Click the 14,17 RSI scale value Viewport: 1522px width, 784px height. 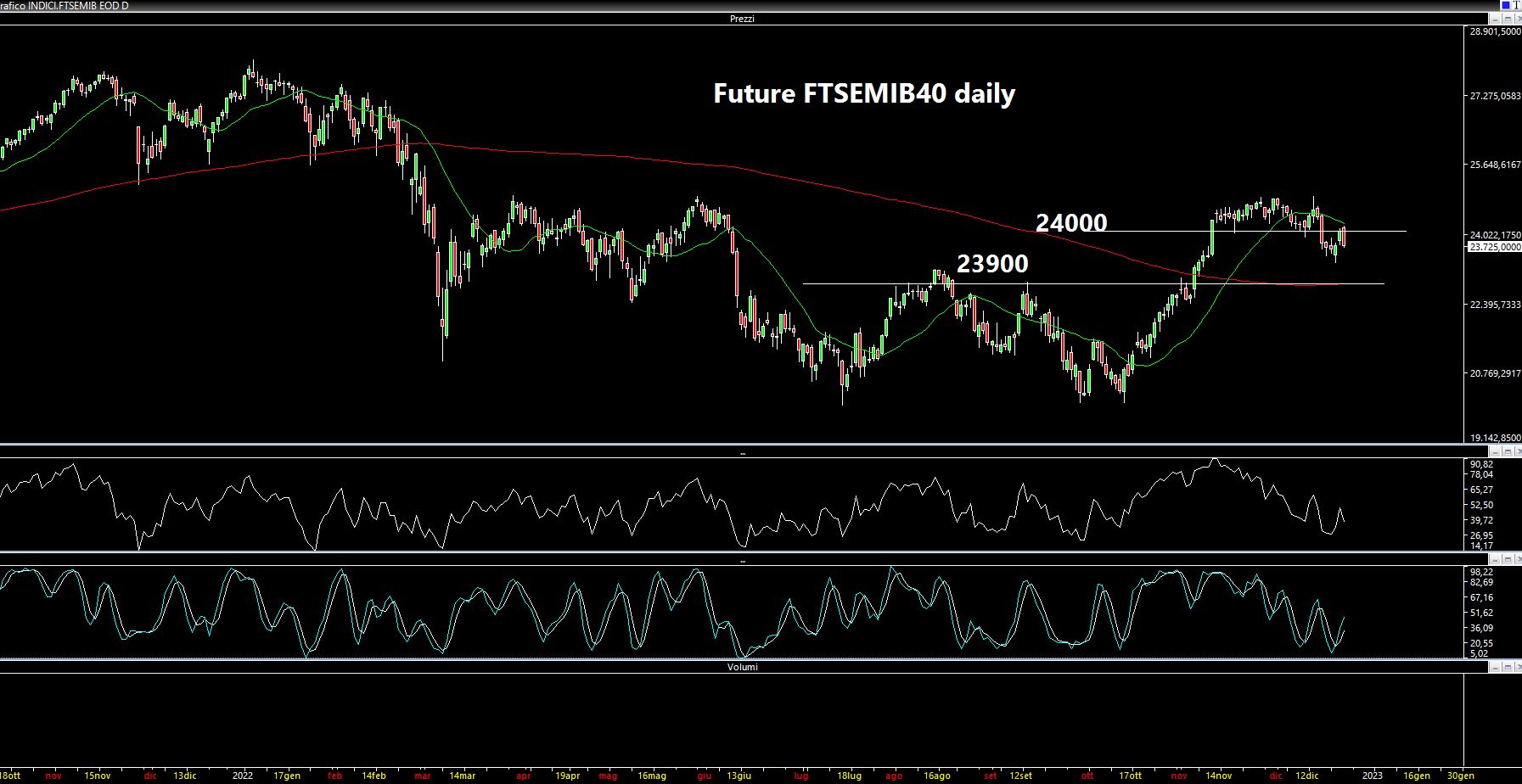pyautogui.click(x=1481, y=546)
